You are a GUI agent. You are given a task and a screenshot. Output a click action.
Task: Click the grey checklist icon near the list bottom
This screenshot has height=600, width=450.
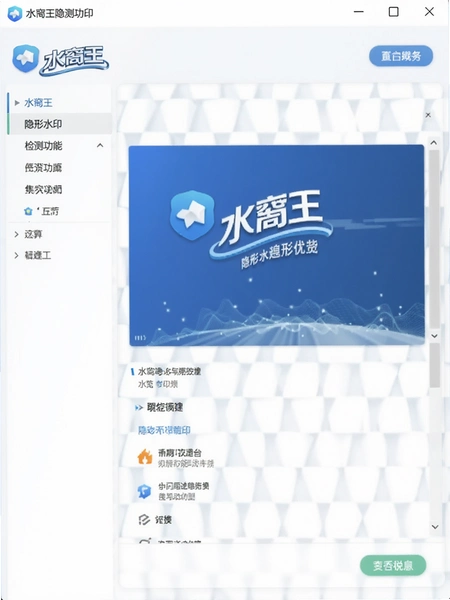[x=143, y=520]
